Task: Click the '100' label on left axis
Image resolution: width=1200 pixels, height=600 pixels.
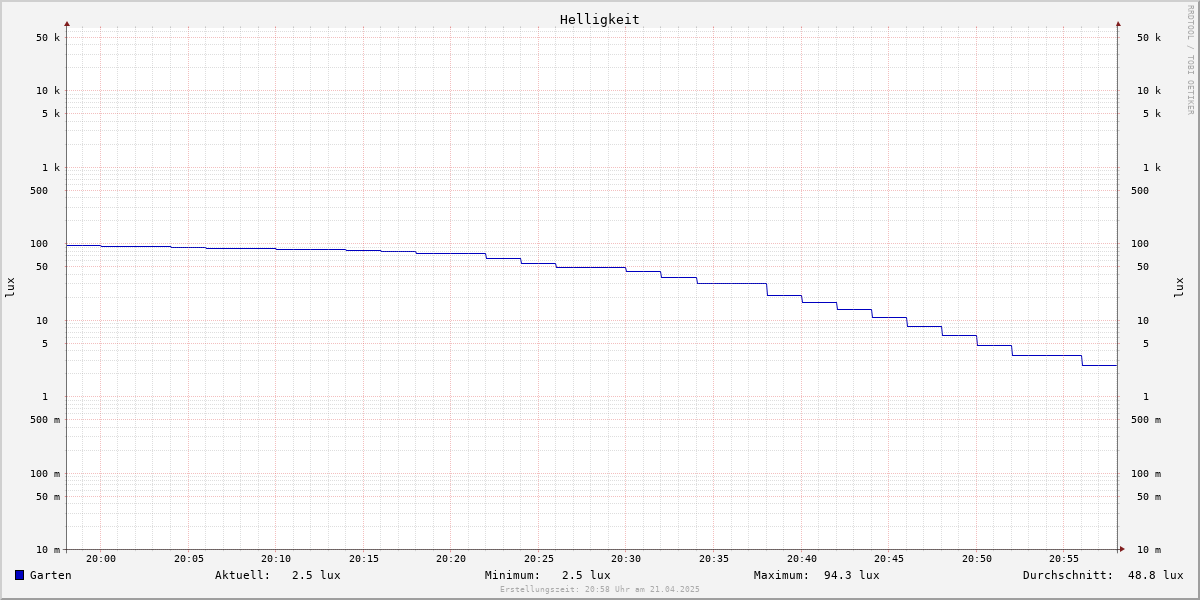Action: pos(39,244)
